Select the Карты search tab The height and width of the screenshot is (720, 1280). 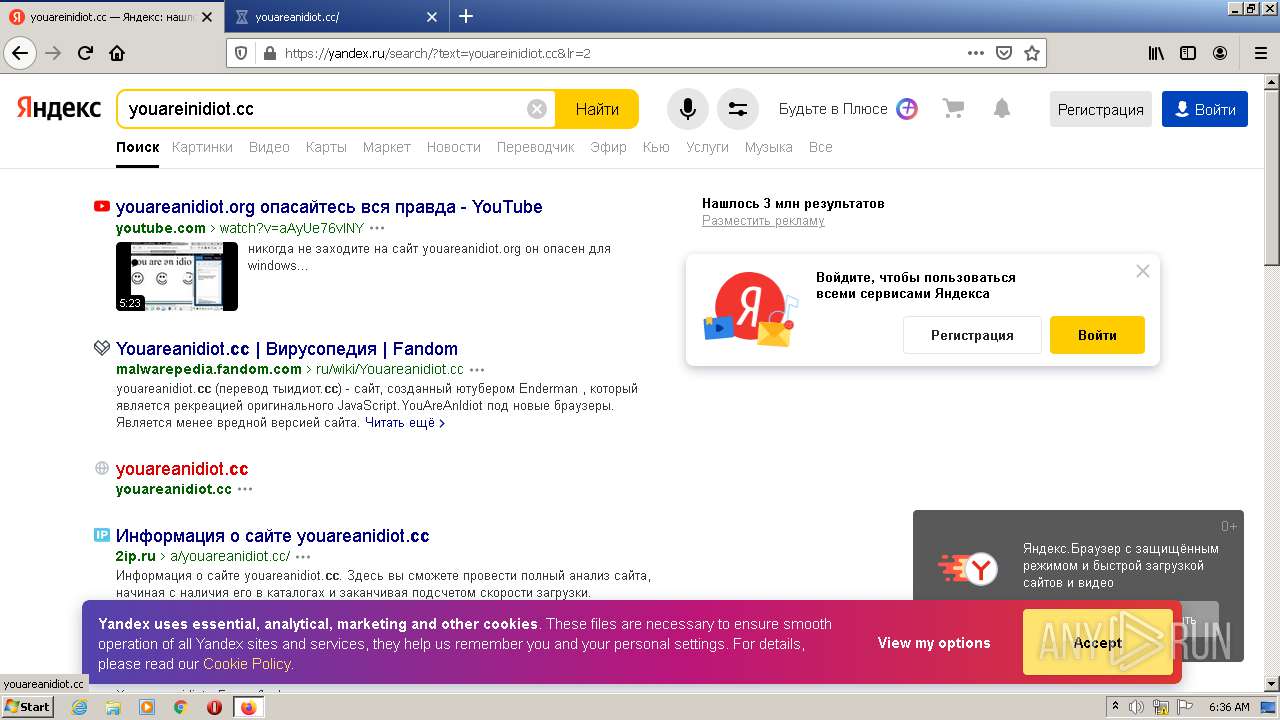tap(326, 147)
